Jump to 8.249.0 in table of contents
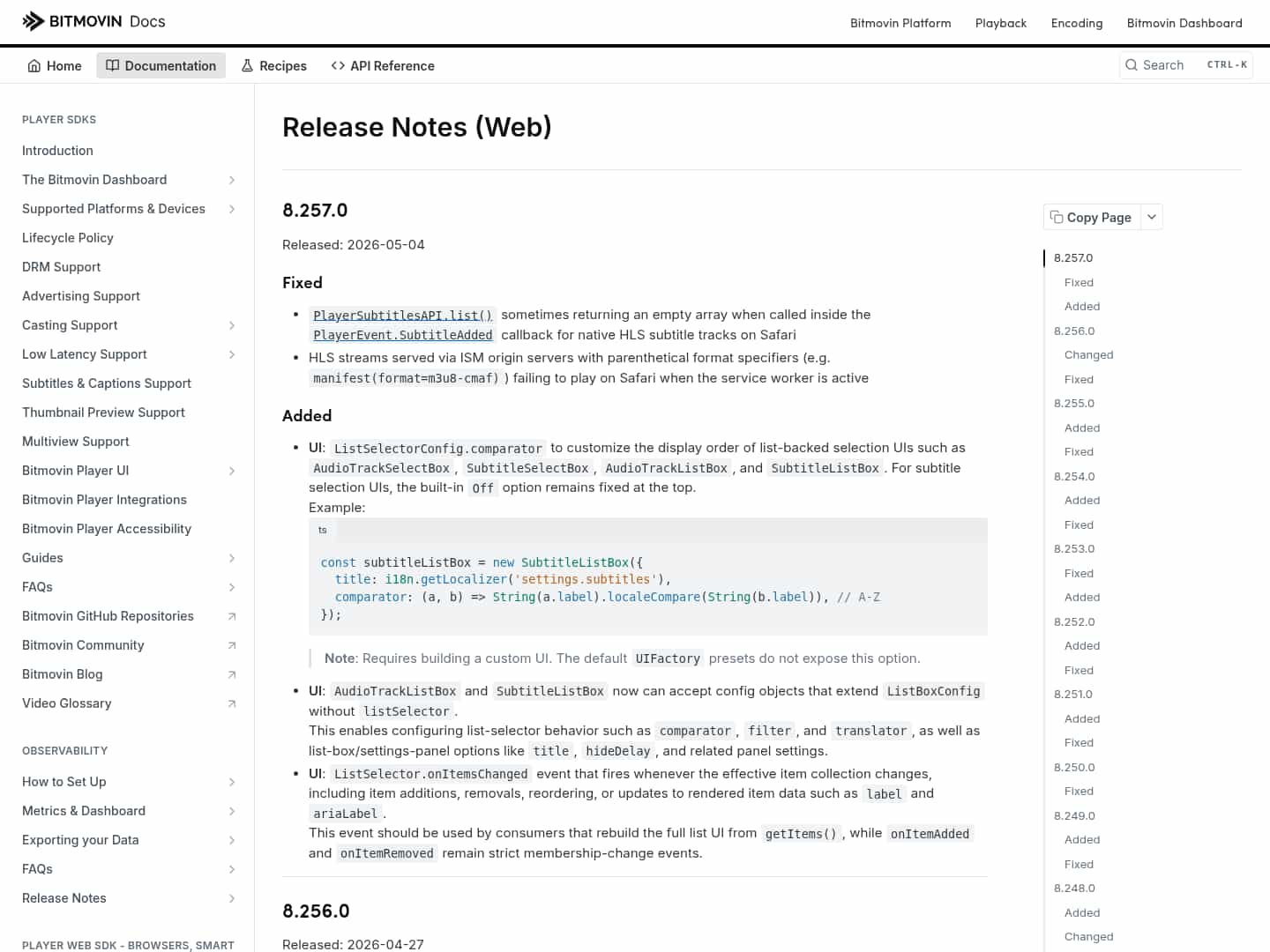1270x952 pixels. (1074, 816)
